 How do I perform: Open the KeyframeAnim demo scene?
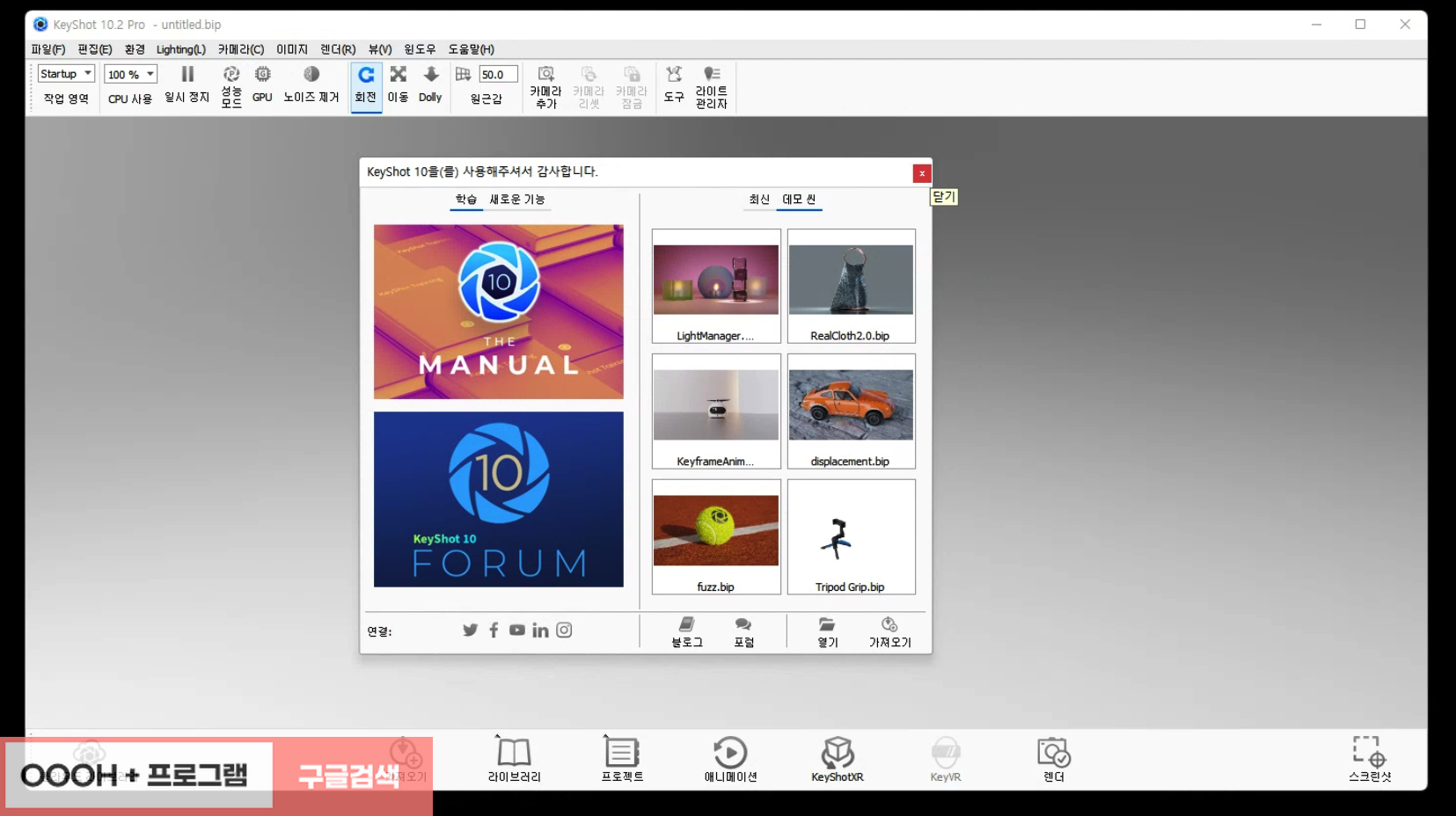(716, 412)
